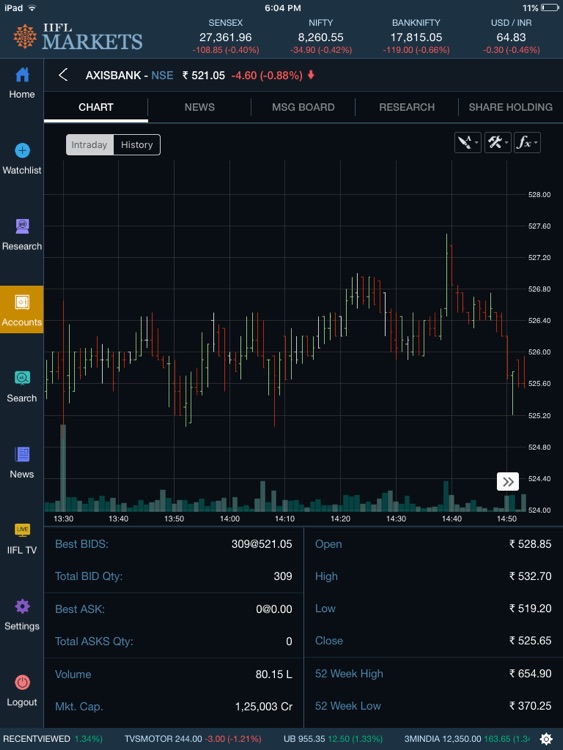Click the 528.00 price axis label
This screenshot has height=750, width=563.
click(x=539, y=195)
